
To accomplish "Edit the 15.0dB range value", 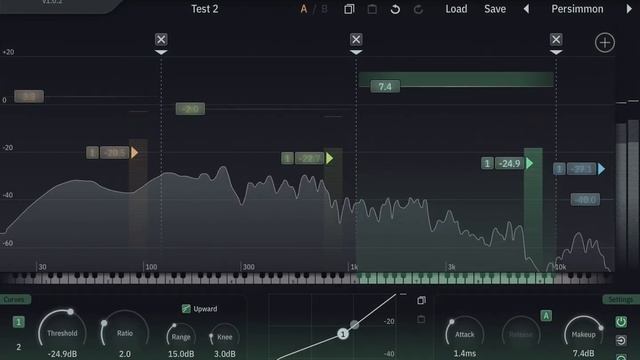I will [181, 354].
